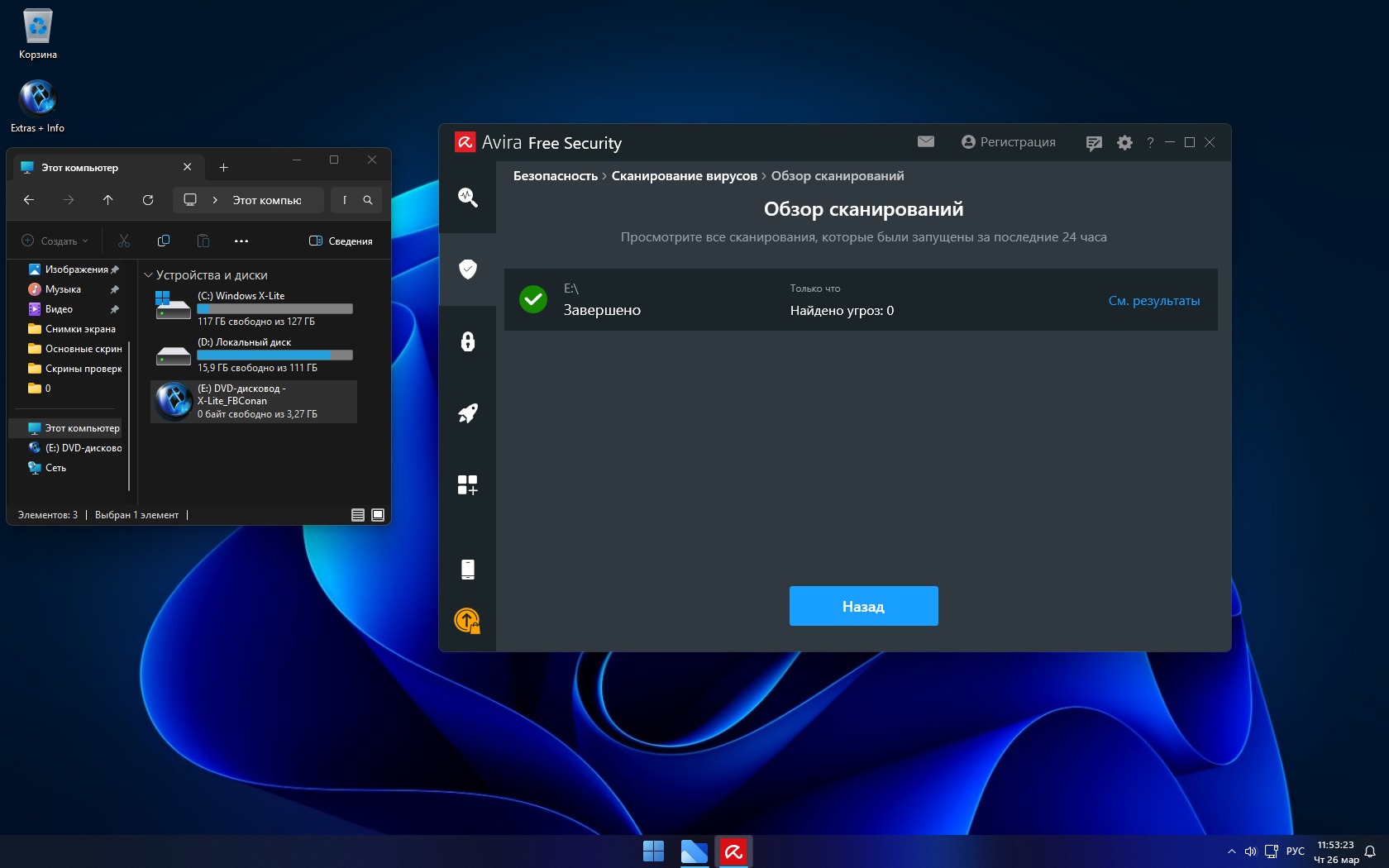Open the Privacy lock sidebar icon
1389x868 pixels.
(467, 341)
